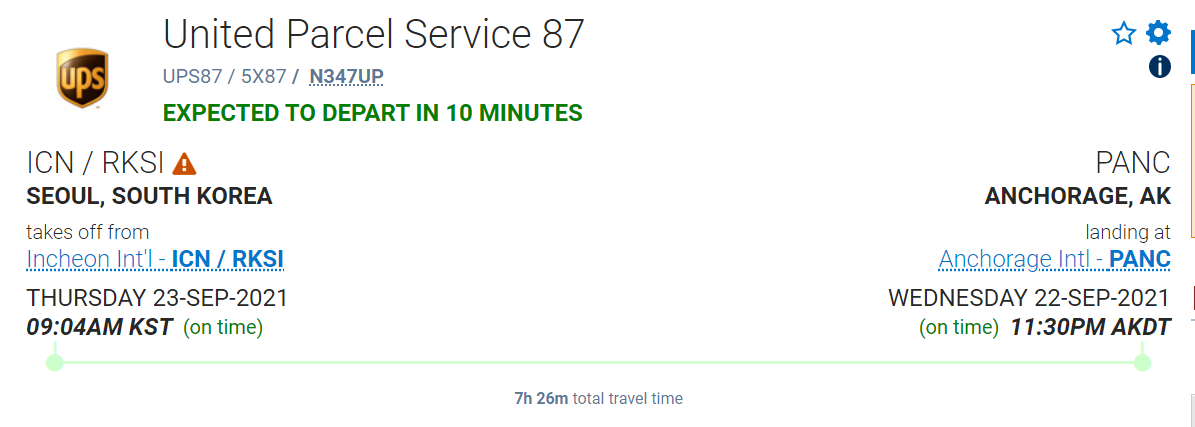Select the 11:30PM AKDT arrival time
The image size is (1195, 427).
[x=1089, y=326]
